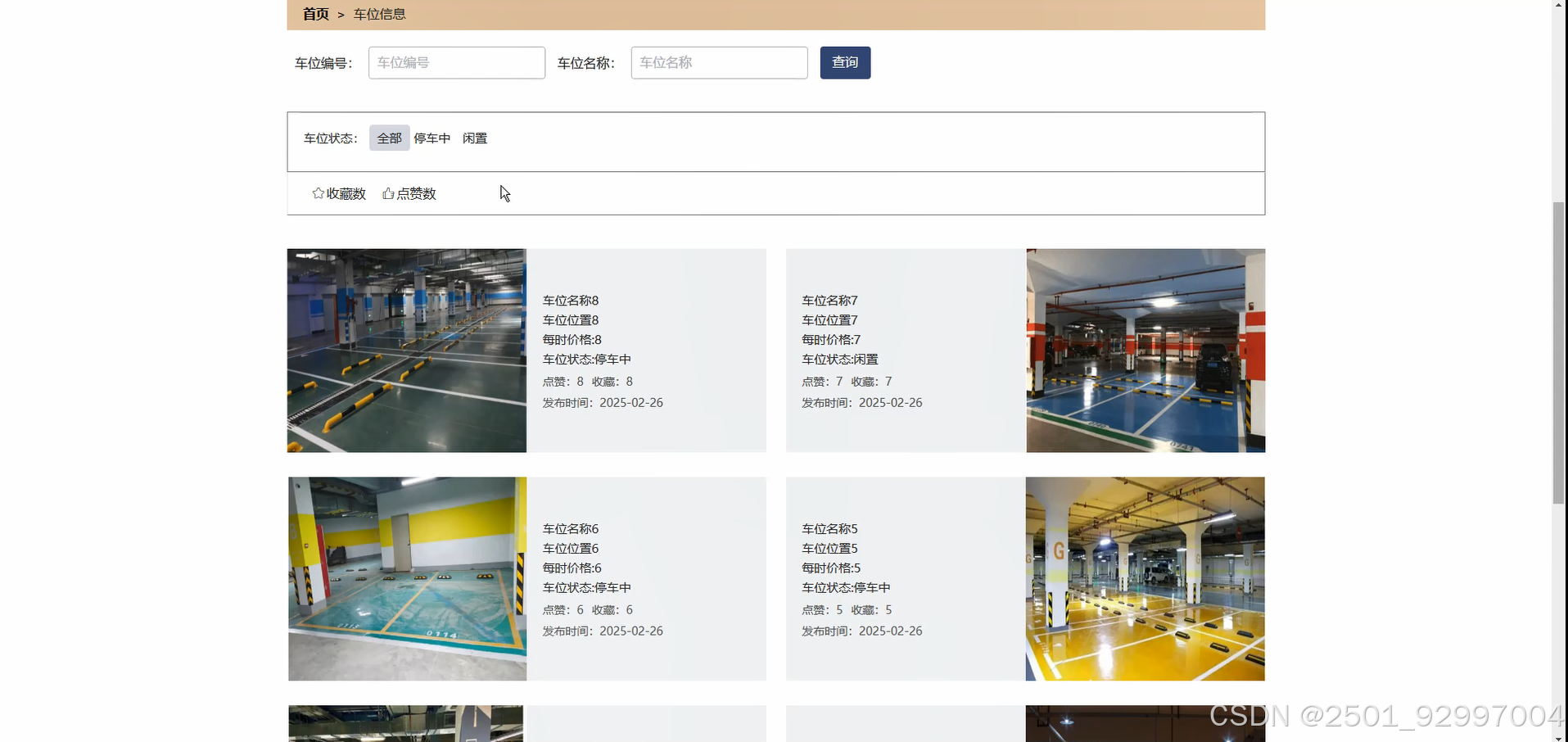Click the 车位位置5 text
The image size is (1568, 742).
tap(829, 549)
